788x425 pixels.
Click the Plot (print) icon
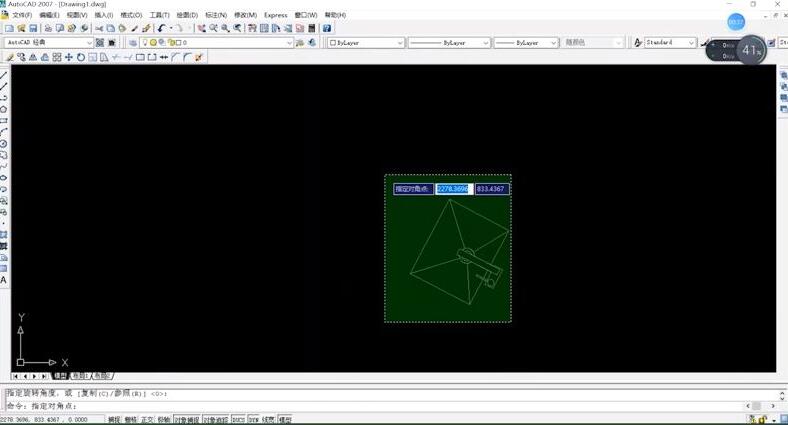point(48,29)
